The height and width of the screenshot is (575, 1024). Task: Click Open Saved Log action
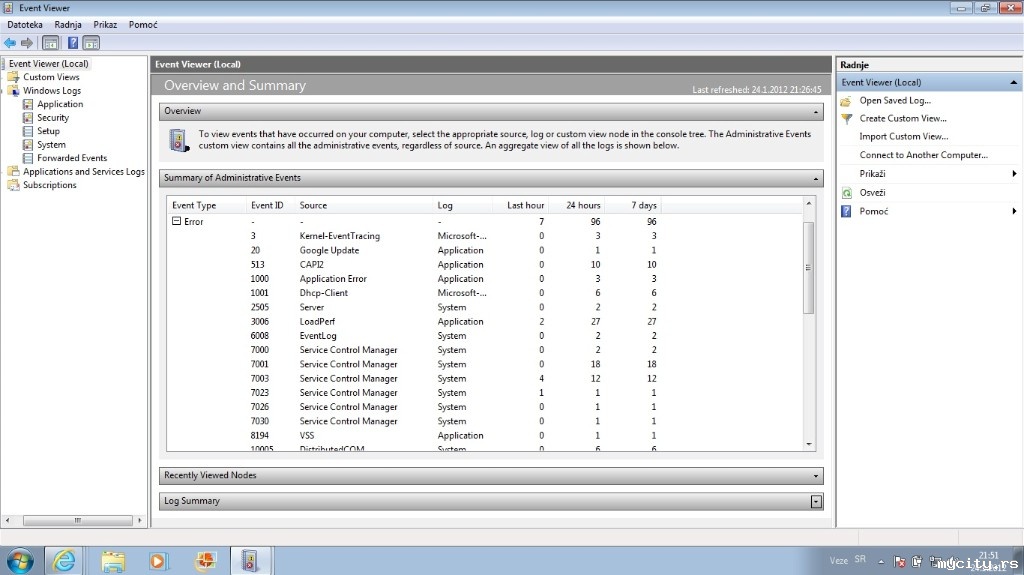pyautogui.click(x=895, y=101)
